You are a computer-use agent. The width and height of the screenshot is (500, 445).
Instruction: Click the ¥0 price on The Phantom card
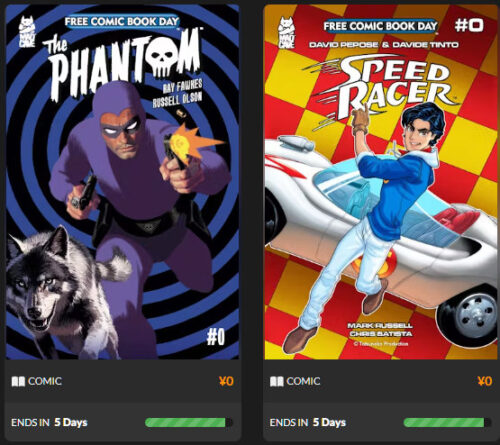226,381
